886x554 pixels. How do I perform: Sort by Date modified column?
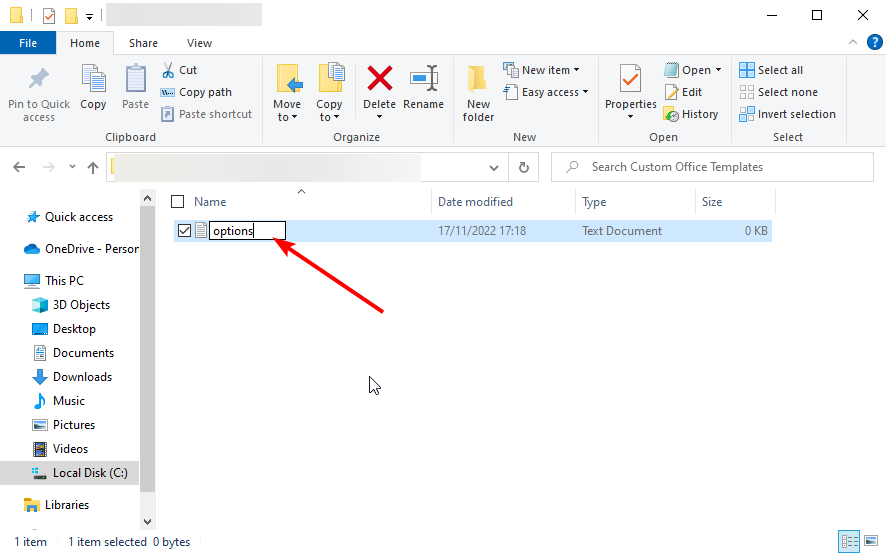coord(475,202)
